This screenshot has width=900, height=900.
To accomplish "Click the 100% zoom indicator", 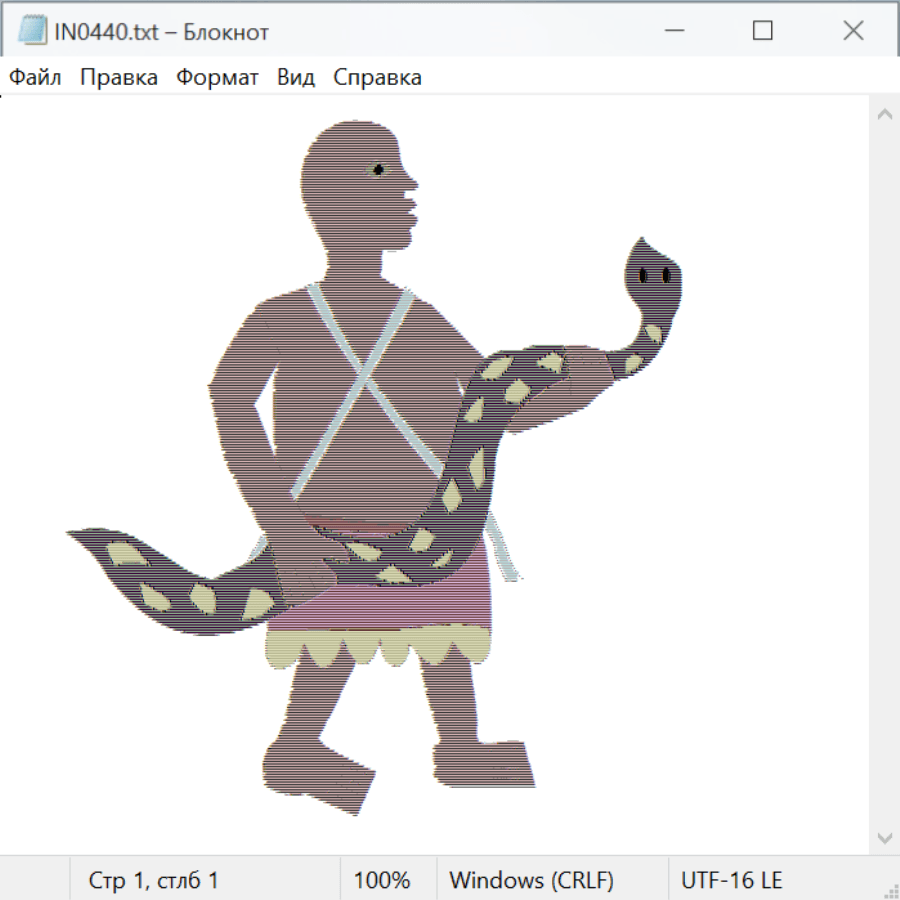I will 382,880.
